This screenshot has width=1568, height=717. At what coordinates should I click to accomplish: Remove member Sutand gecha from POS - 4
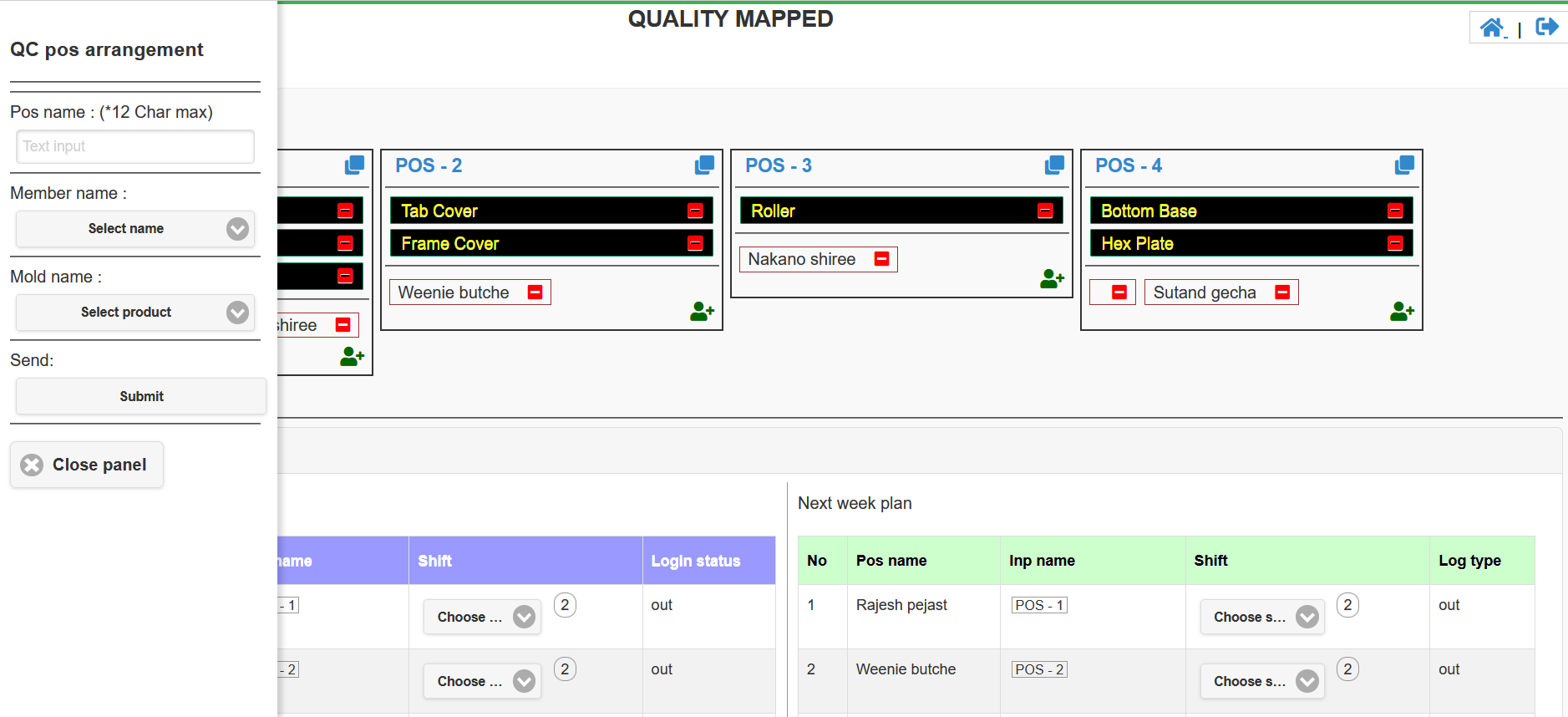coord(1282,292)
